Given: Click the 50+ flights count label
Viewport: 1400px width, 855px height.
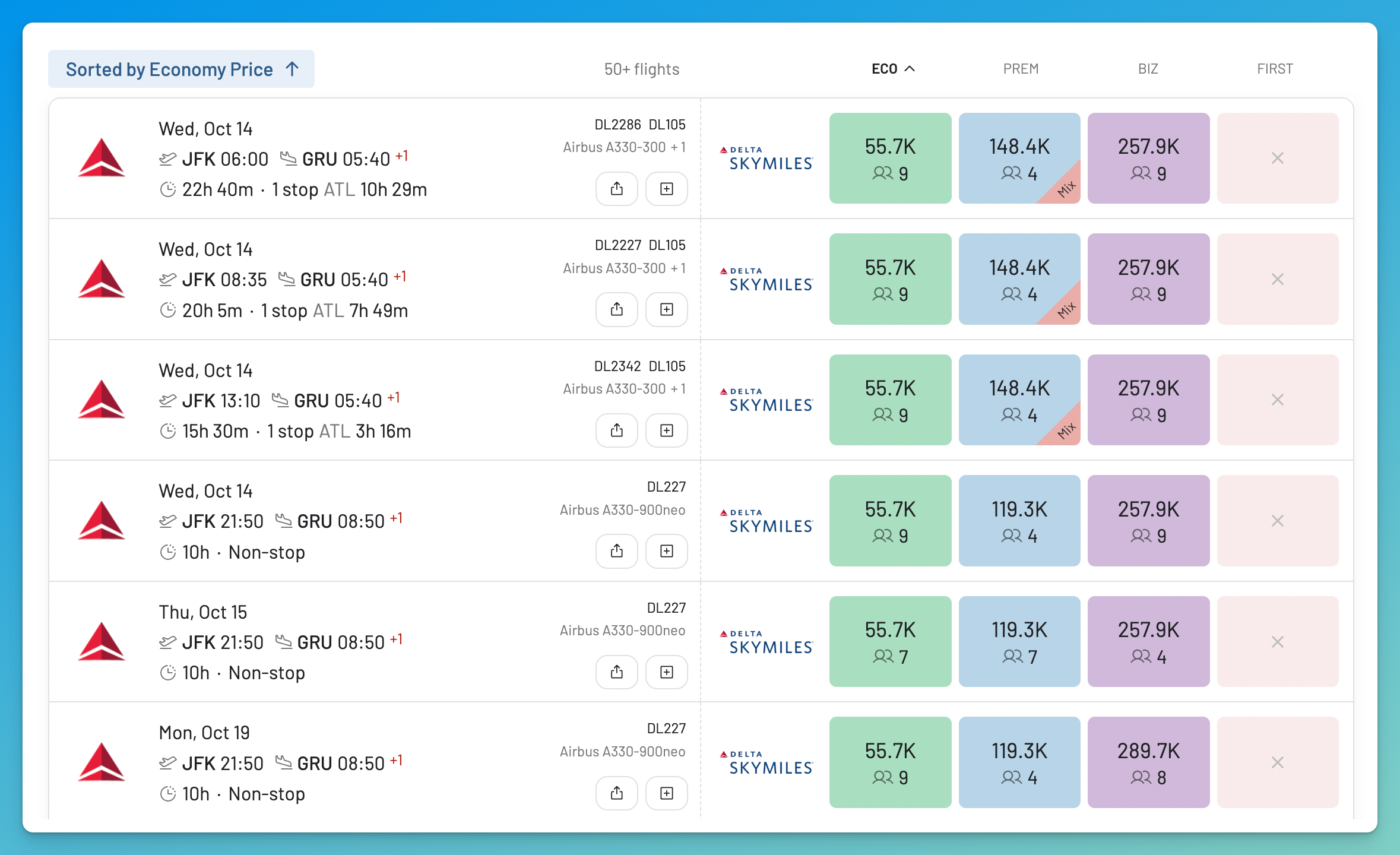Looking at the screenshot, I should (x=641, y=69).
